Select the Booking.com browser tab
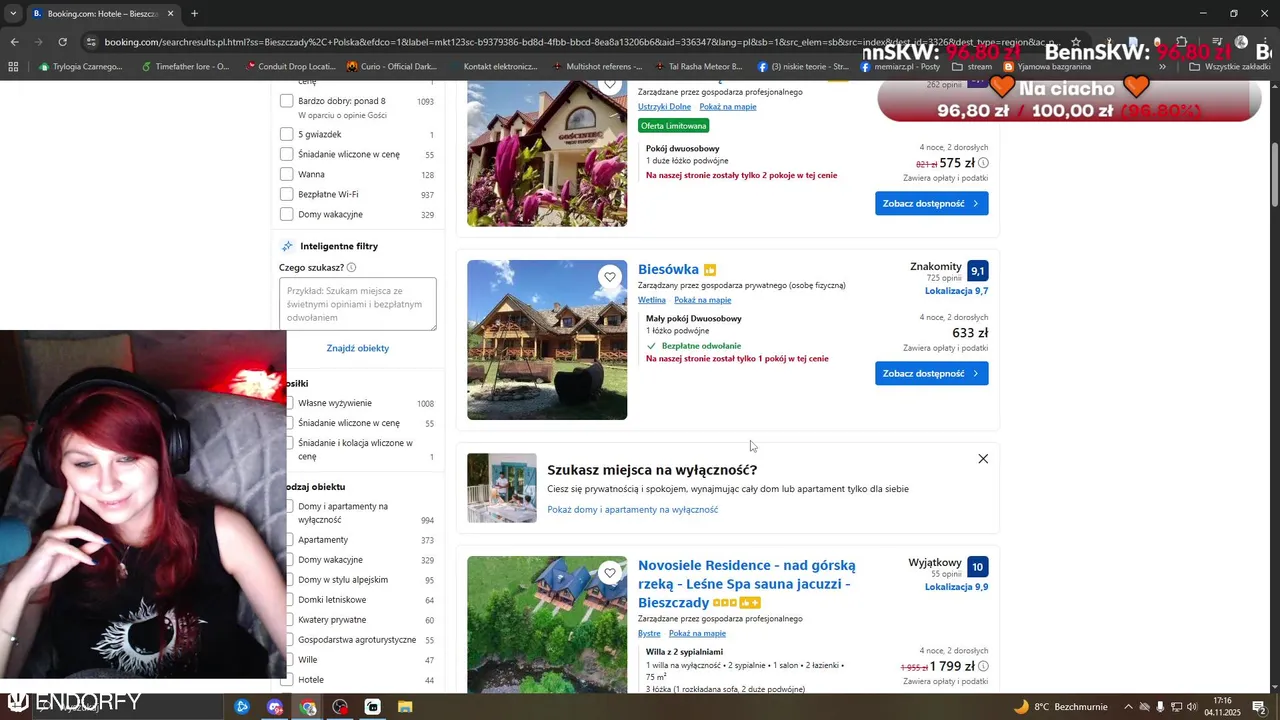 pos(103,14)
